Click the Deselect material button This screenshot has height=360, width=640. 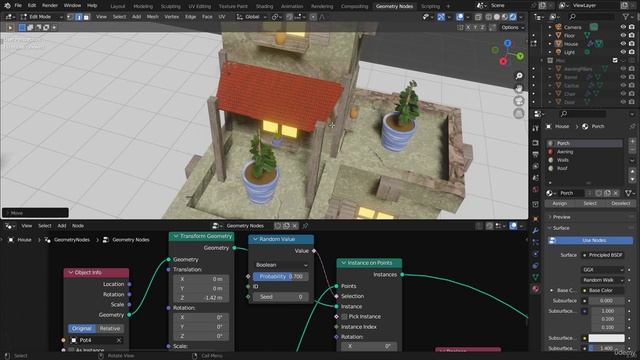coord(621,203)
